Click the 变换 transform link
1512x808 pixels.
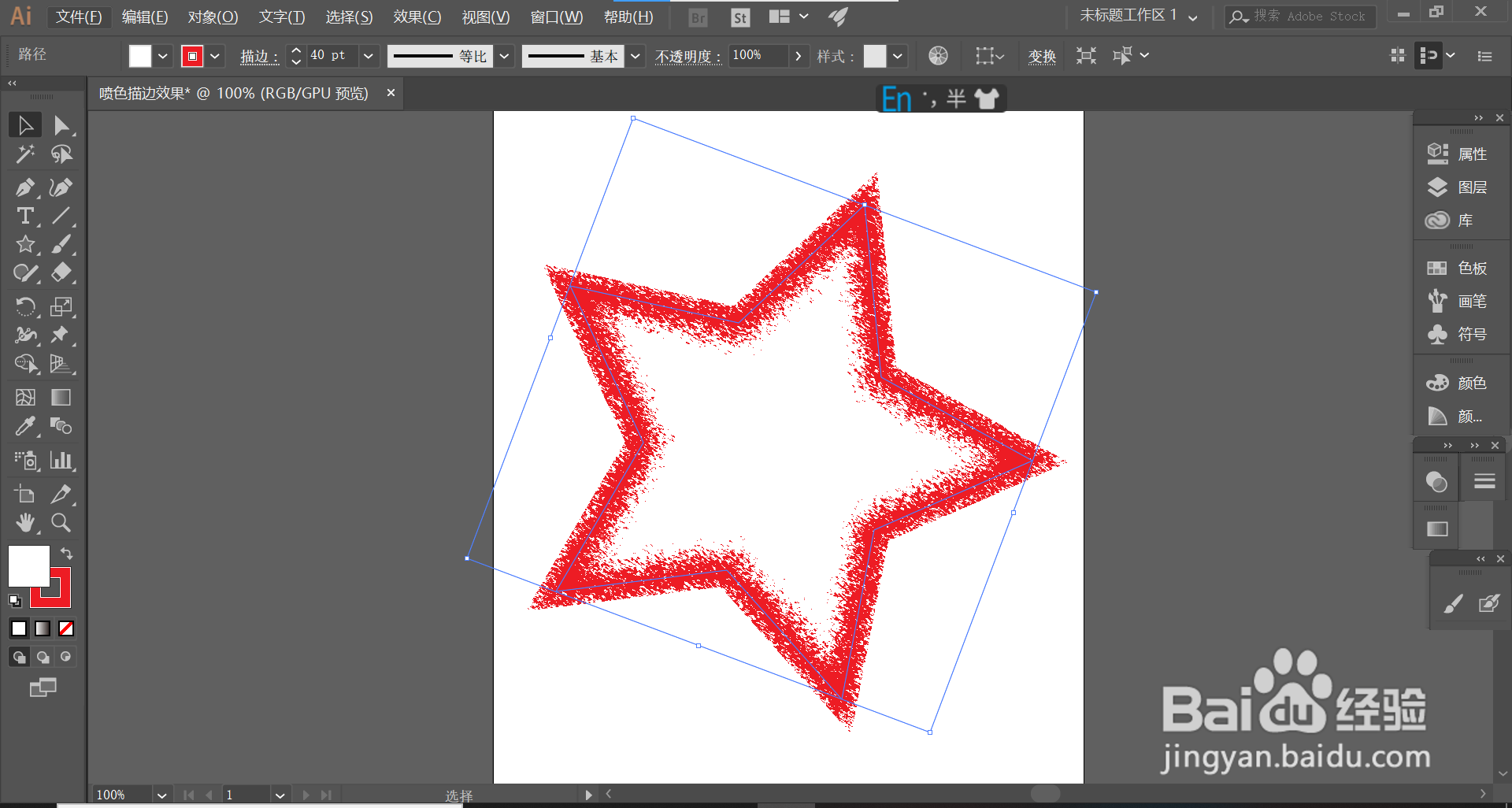click(1042, 56)
